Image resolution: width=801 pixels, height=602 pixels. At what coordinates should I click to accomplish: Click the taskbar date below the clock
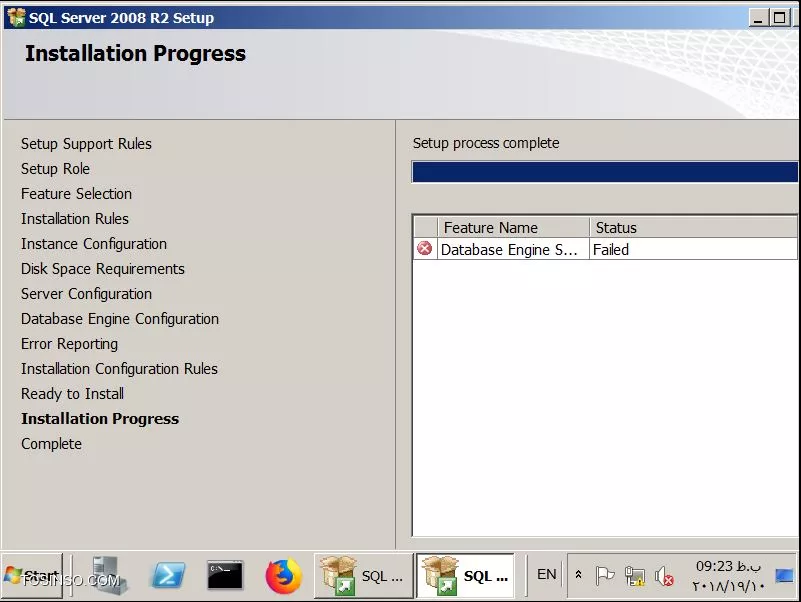[728, 586]
